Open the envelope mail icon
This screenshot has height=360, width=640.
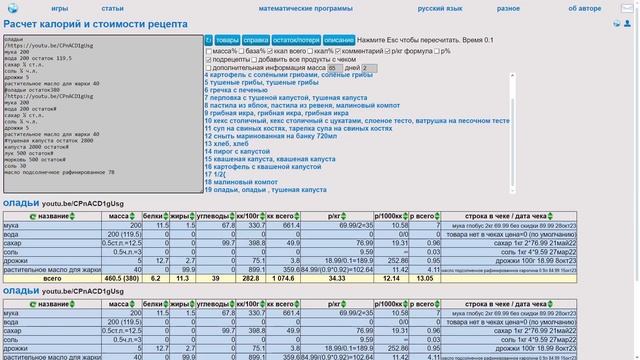pos(627,8)
